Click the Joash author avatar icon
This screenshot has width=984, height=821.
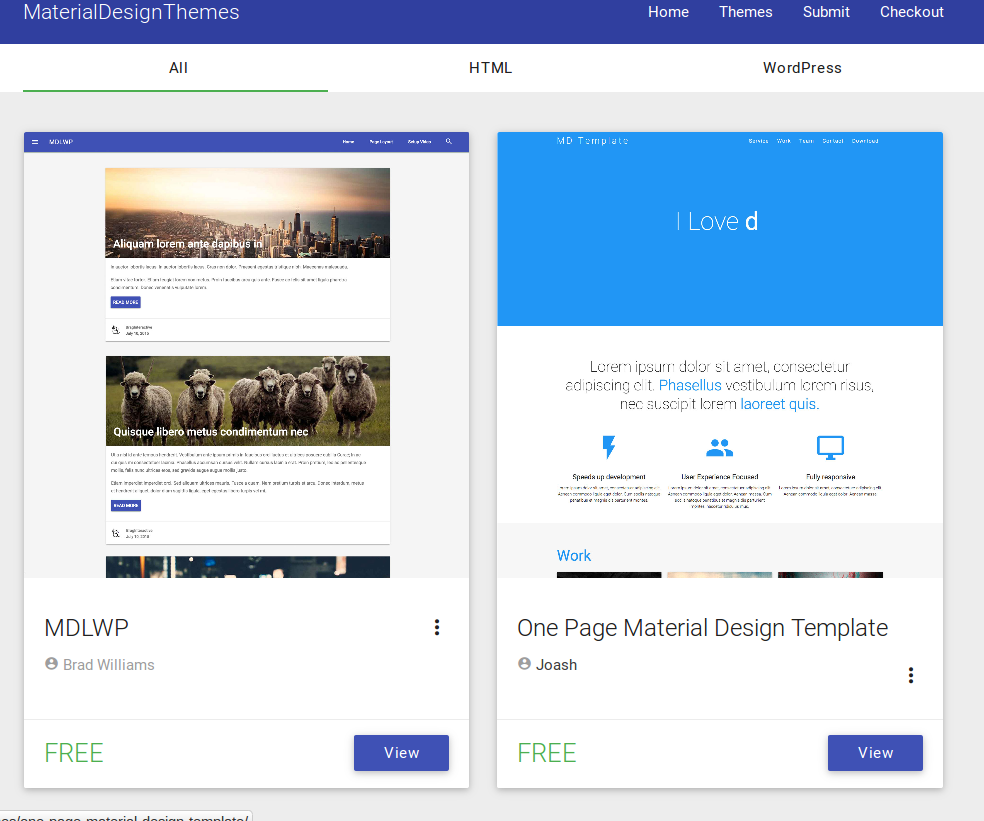[x=525, y=663]
